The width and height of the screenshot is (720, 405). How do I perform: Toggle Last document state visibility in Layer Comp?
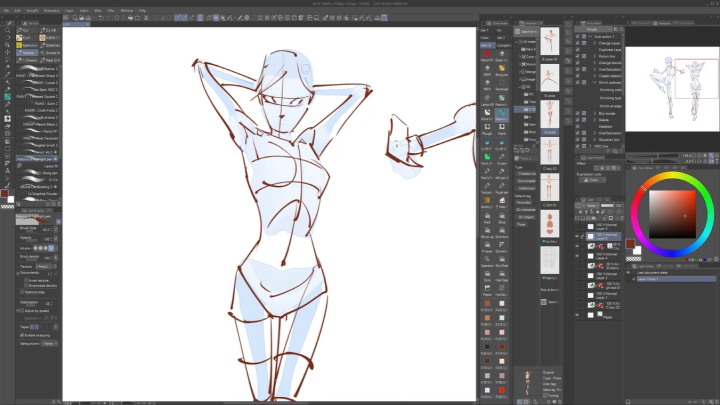[x=629, y=273]
